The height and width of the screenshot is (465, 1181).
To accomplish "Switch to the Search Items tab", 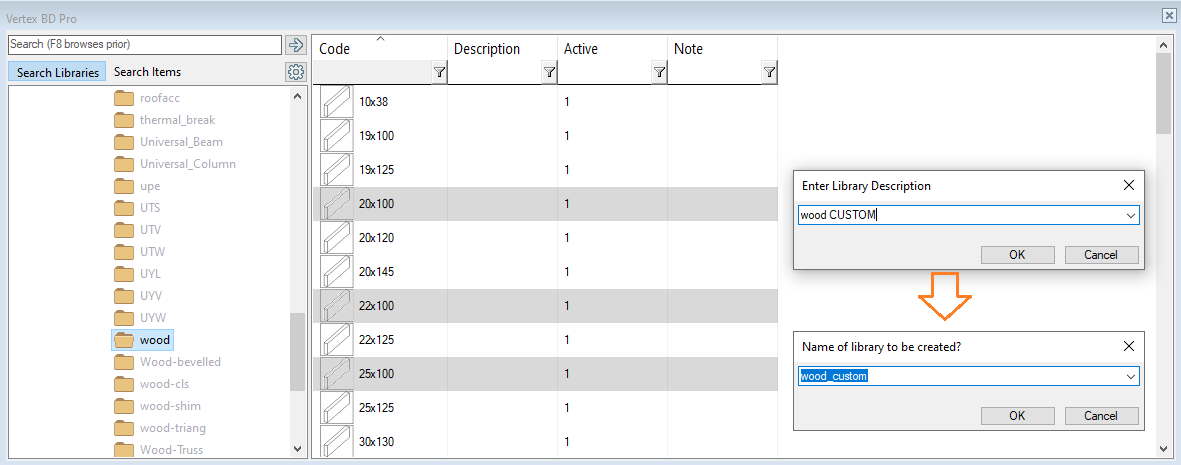I will coord(147,72).
